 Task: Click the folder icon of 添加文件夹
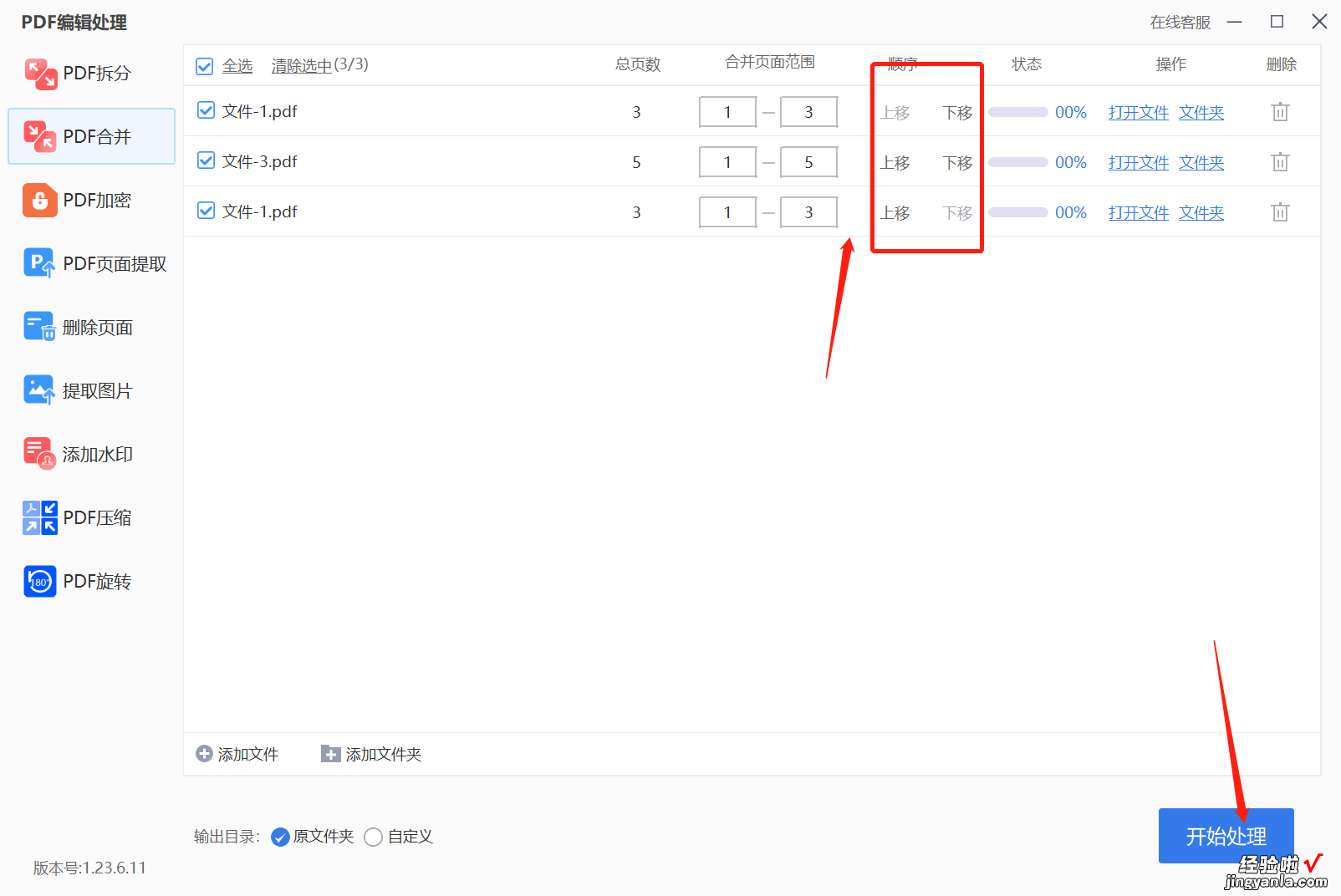tap(331, 754)
